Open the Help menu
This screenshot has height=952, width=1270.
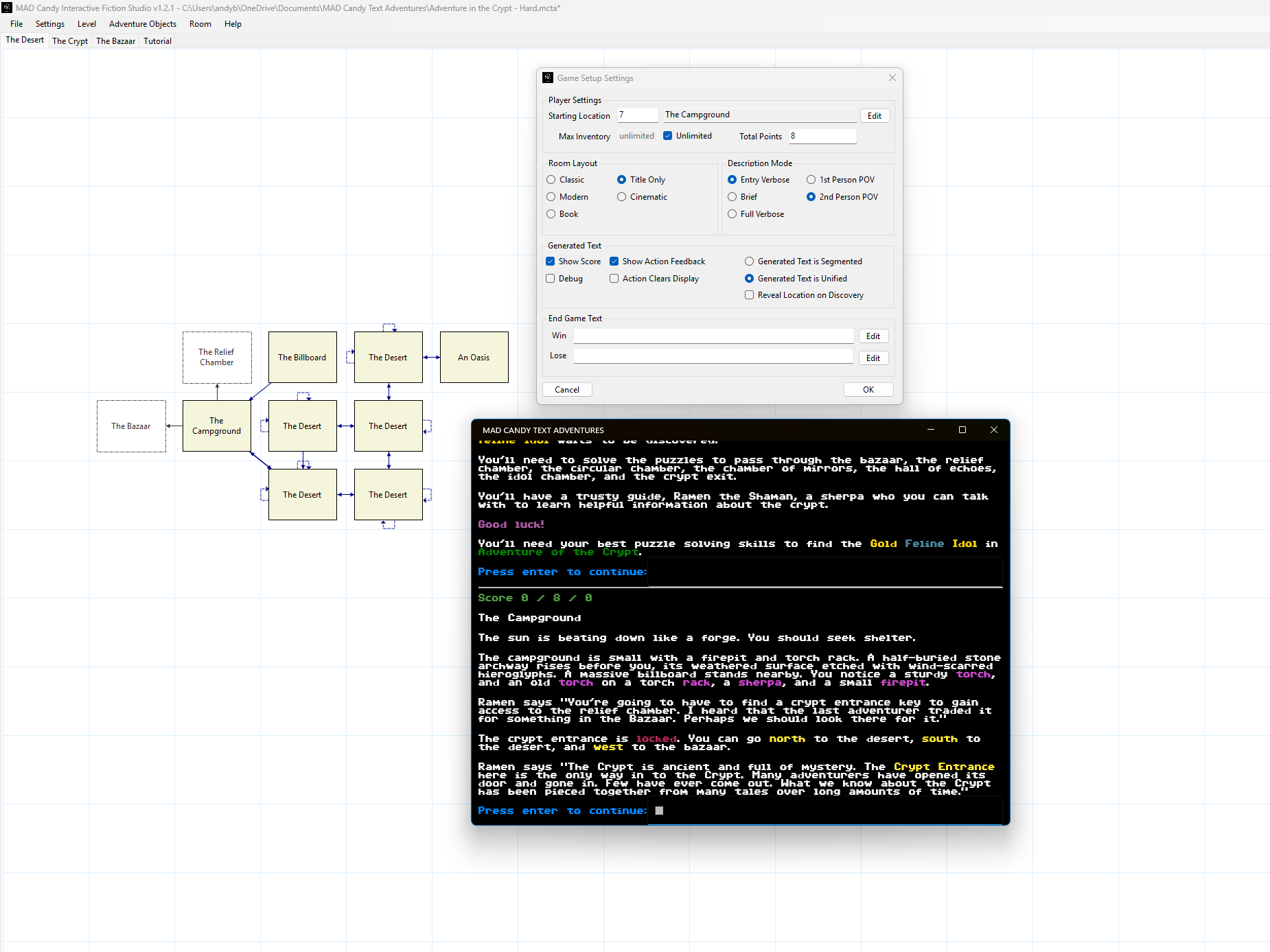pos(233,24)
